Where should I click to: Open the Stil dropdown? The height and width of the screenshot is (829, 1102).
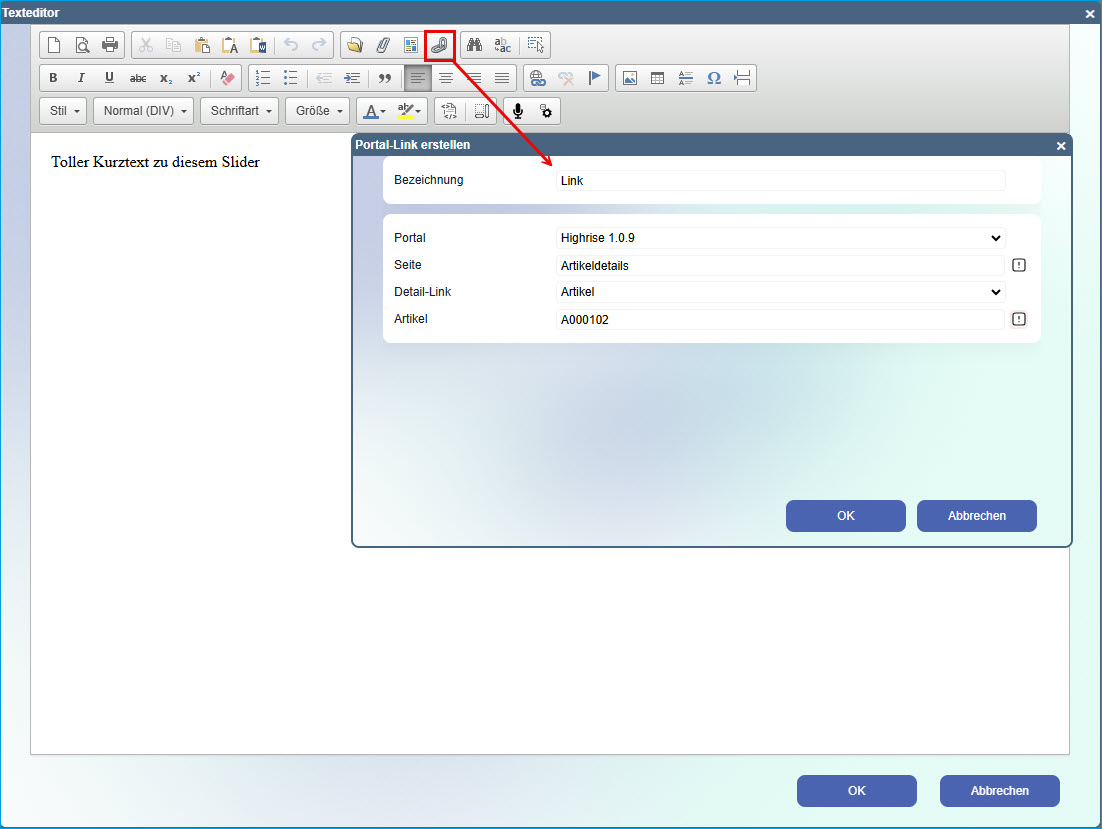click(x=63, y=111)
